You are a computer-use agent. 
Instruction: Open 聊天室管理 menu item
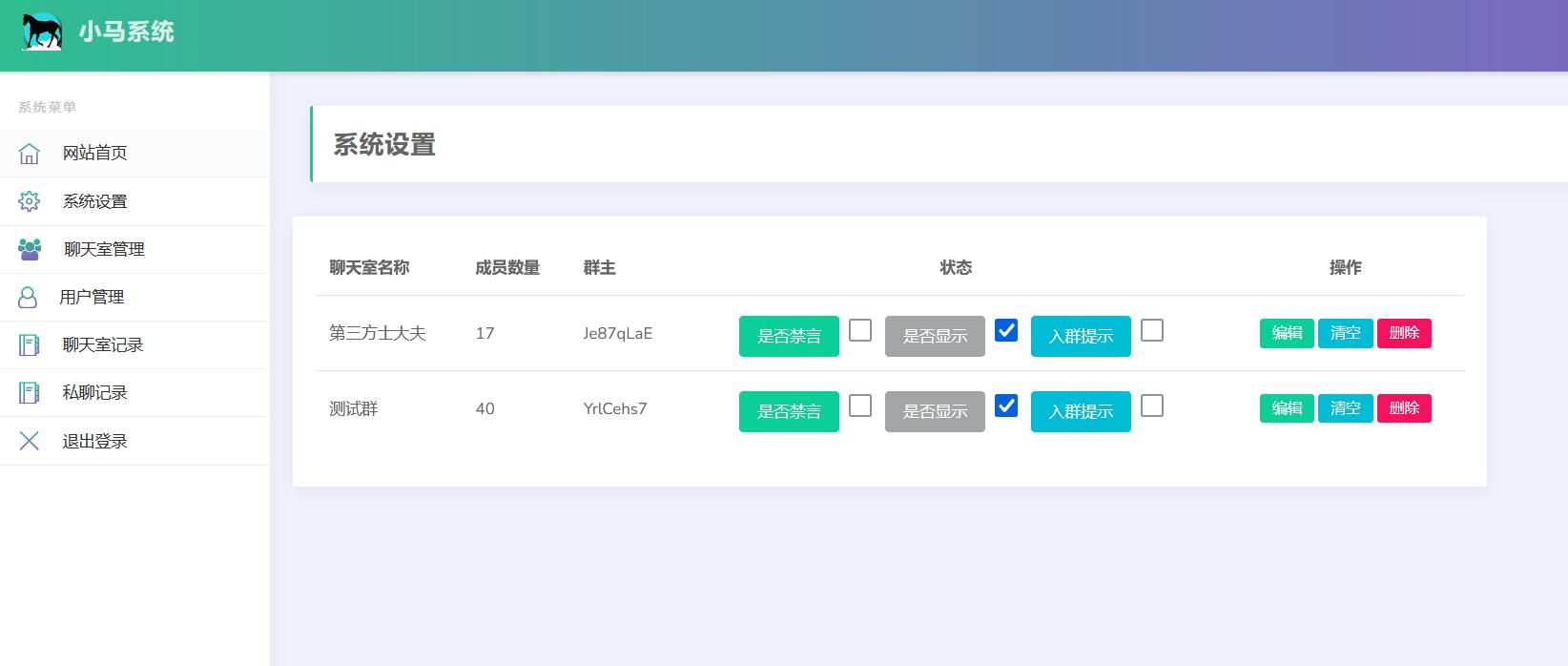[x=104, y=249]
